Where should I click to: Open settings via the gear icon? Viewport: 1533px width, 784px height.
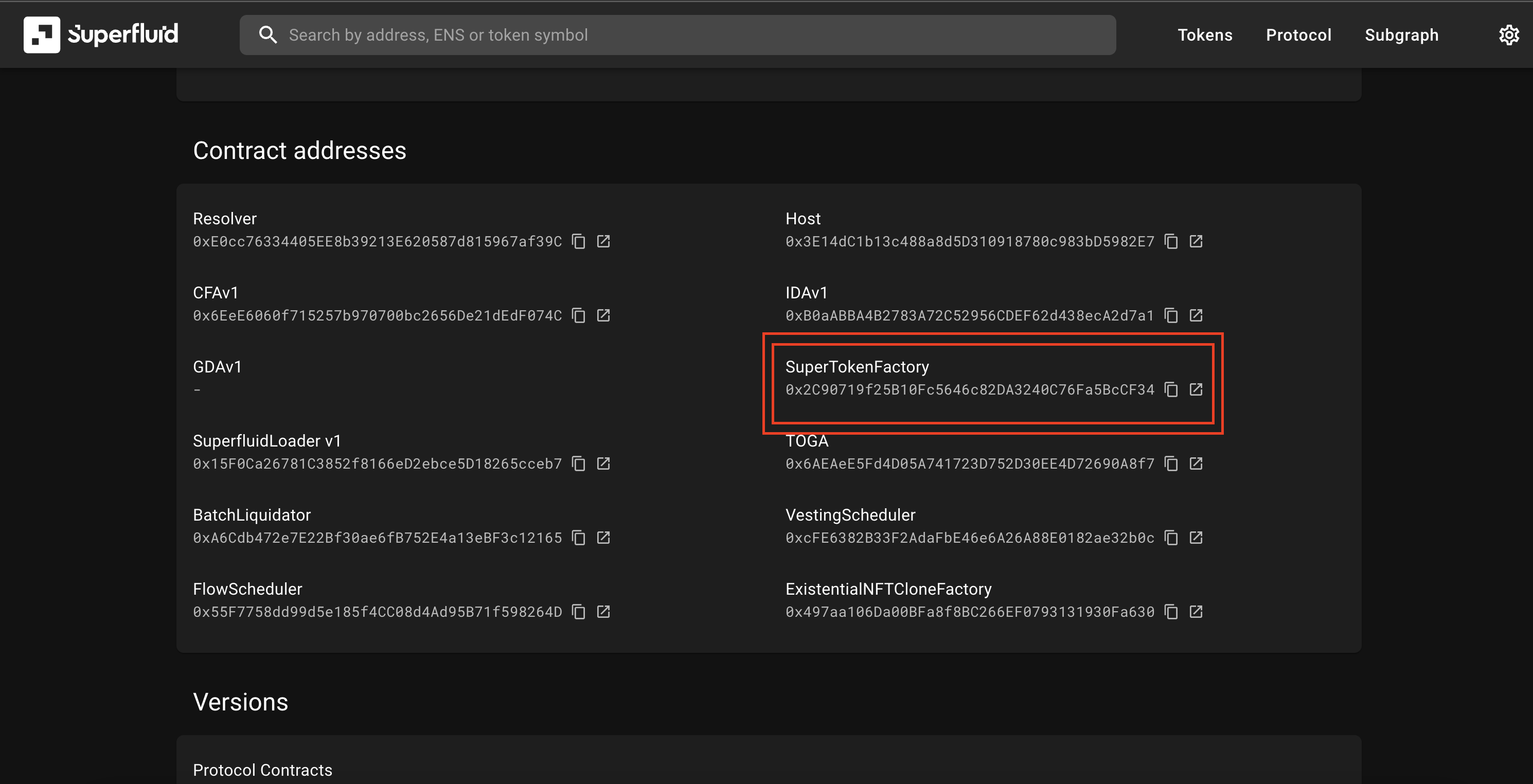point(1509,35)
